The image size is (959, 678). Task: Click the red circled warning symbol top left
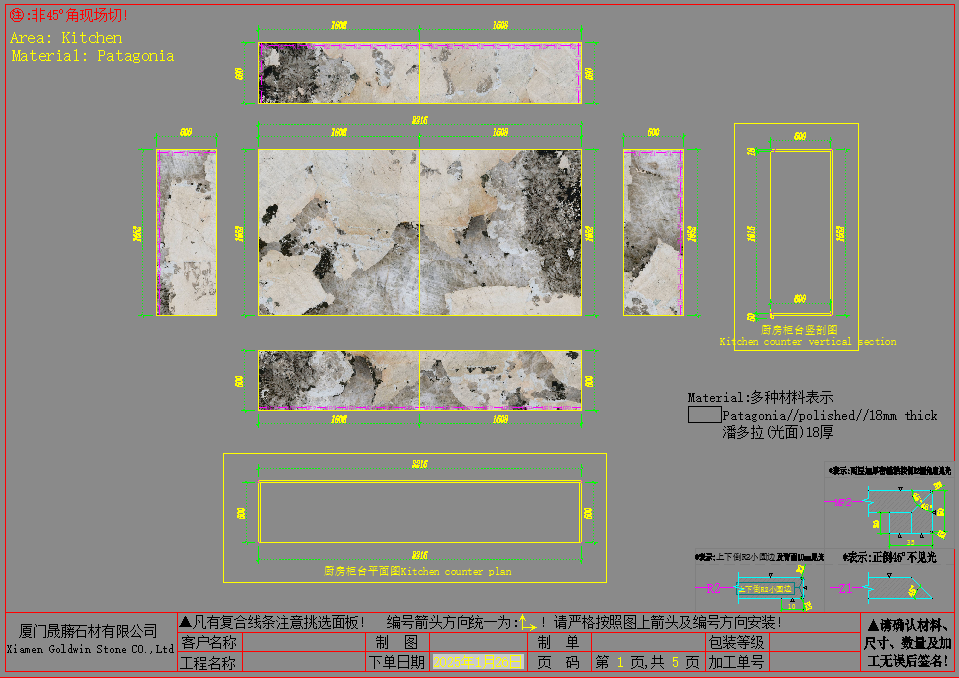pos(14,14)
